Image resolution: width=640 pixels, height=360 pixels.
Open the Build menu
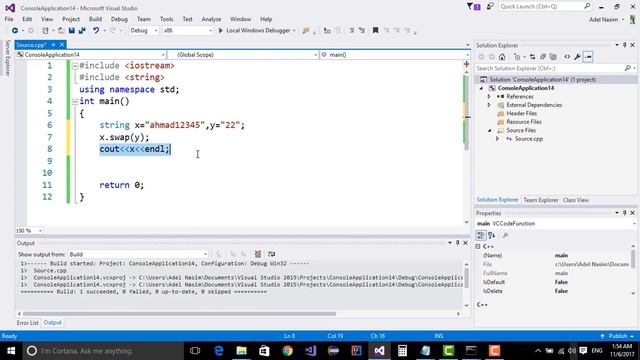pyautogui.click(x=95, y=19)
